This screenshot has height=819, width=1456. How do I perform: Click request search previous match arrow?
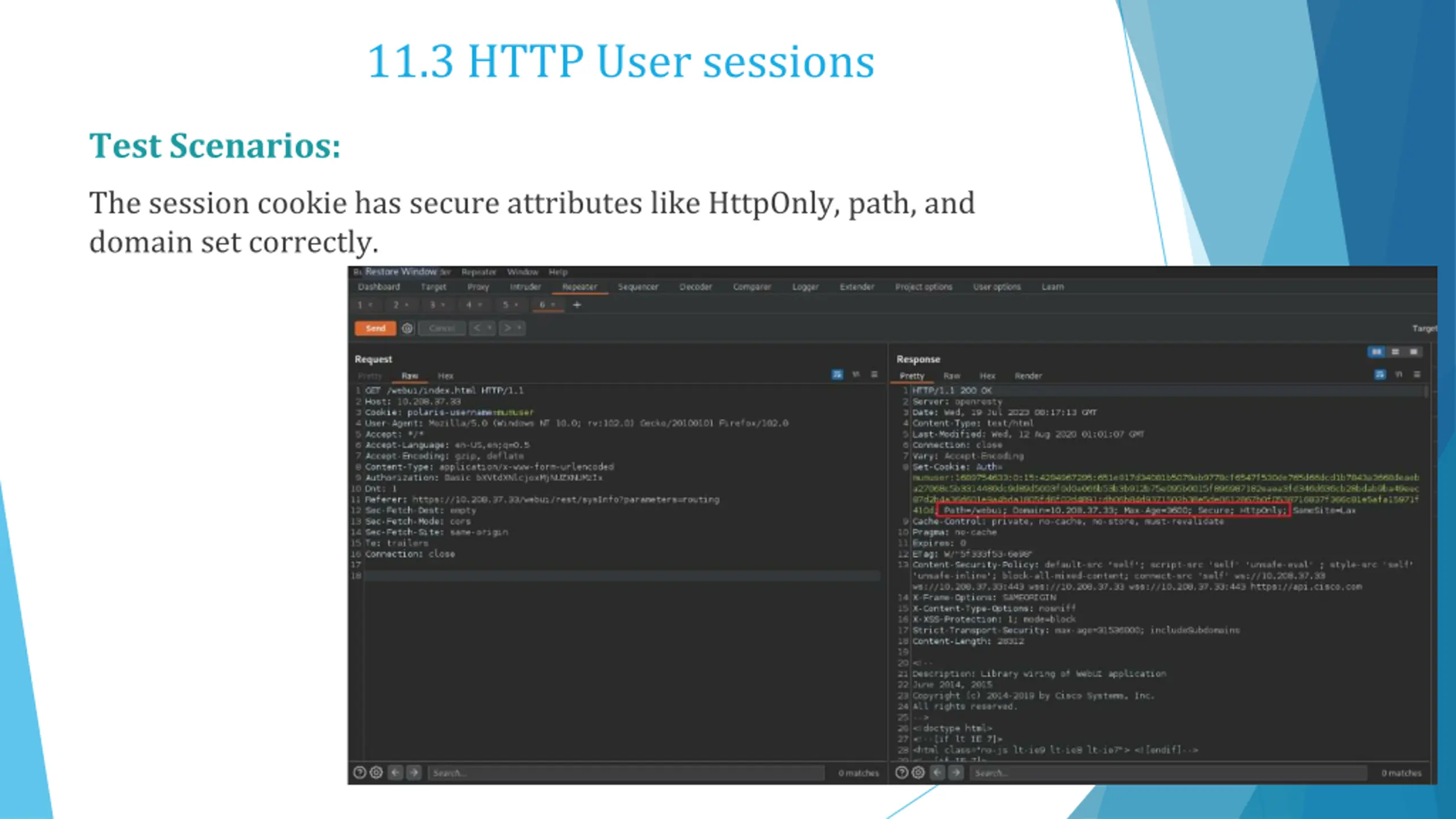point(395,772)
